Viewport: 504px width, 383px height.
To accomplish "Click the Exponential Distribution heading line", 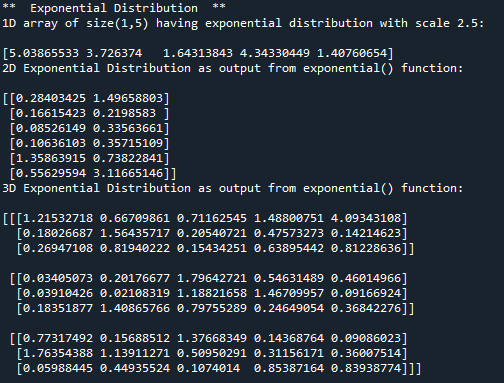I will coord(114,8).
